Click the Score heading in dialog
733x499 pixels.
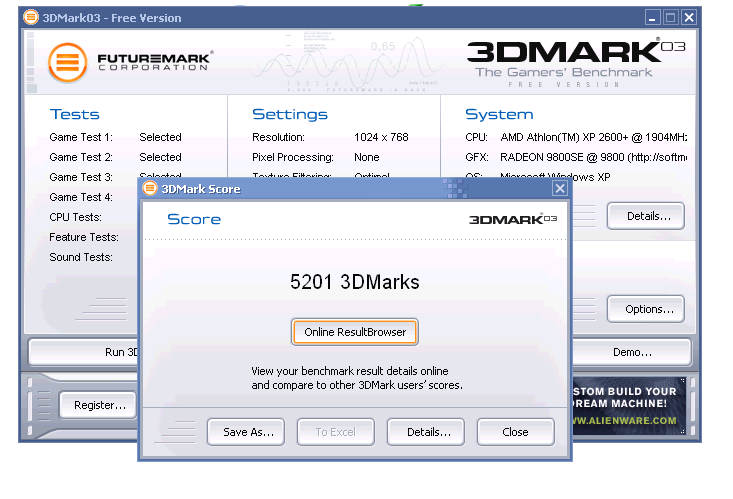coord(194,219)
